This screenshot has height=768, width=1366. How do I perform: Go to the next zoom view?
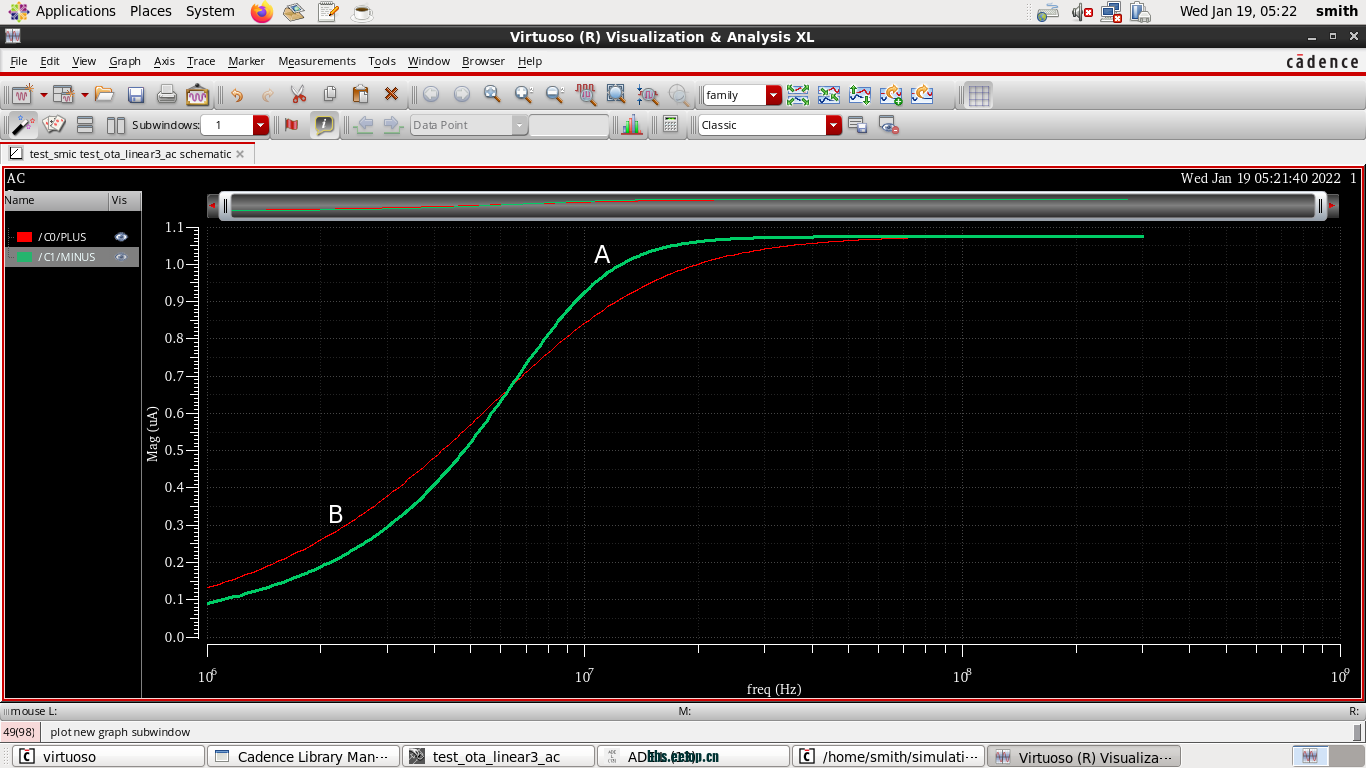461,95
